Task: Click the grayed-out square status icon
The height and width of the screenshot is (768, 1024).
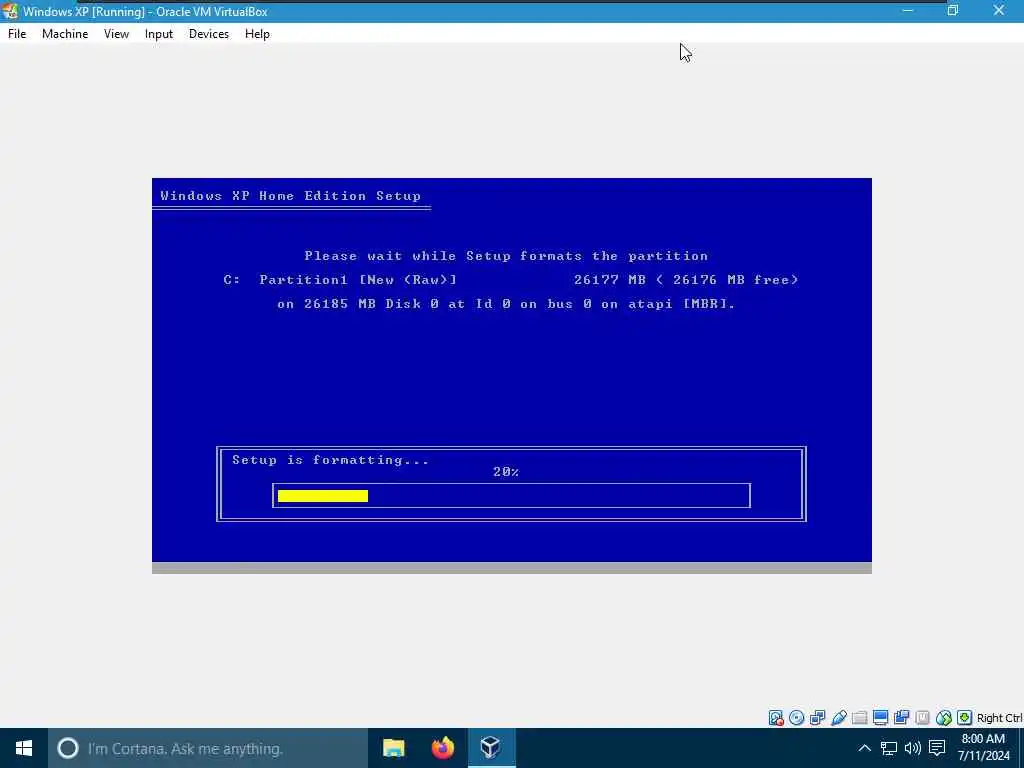Action: 922,718
